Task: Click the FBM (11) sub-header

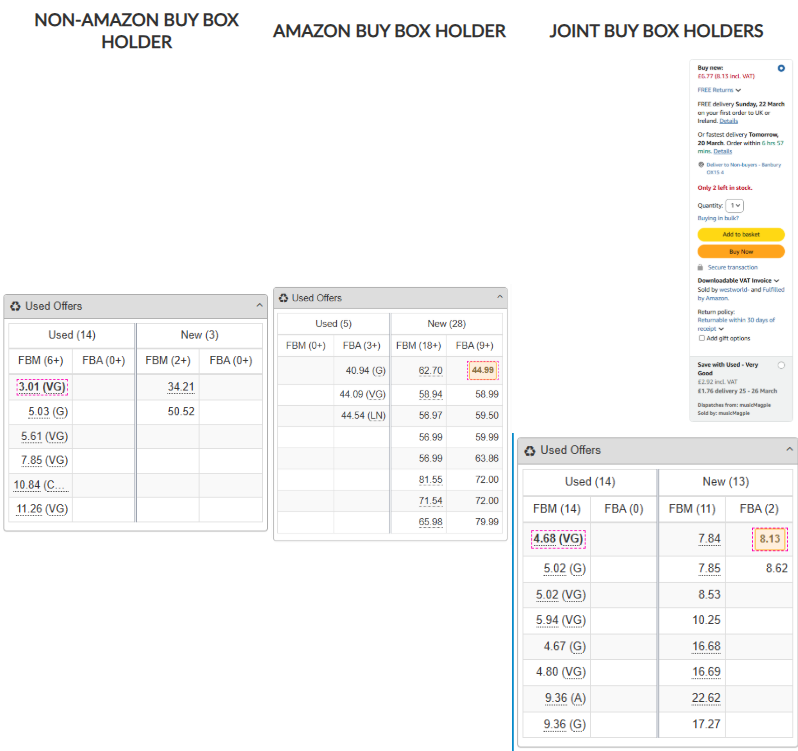Action: [692, 509]
